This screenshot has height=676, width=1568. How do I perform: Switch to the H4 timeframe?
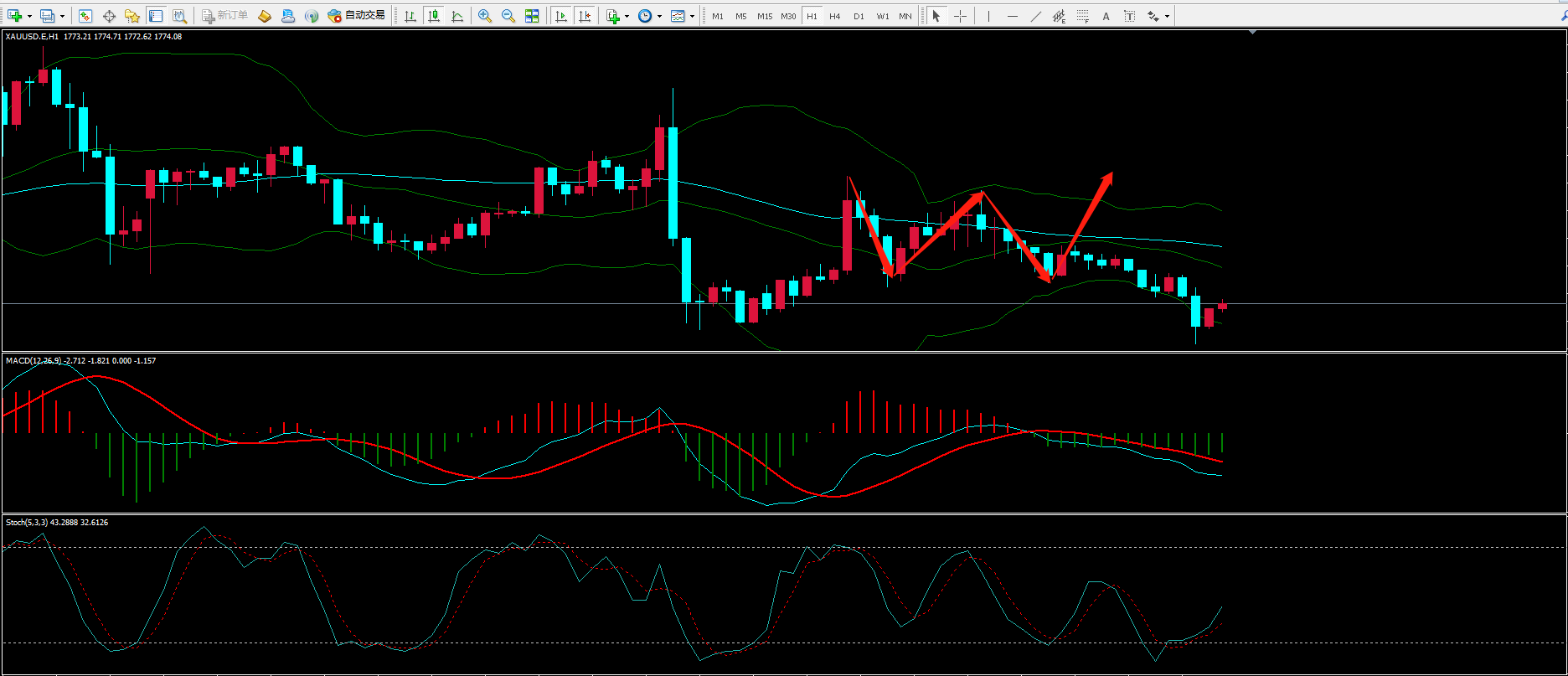(835, 16)
